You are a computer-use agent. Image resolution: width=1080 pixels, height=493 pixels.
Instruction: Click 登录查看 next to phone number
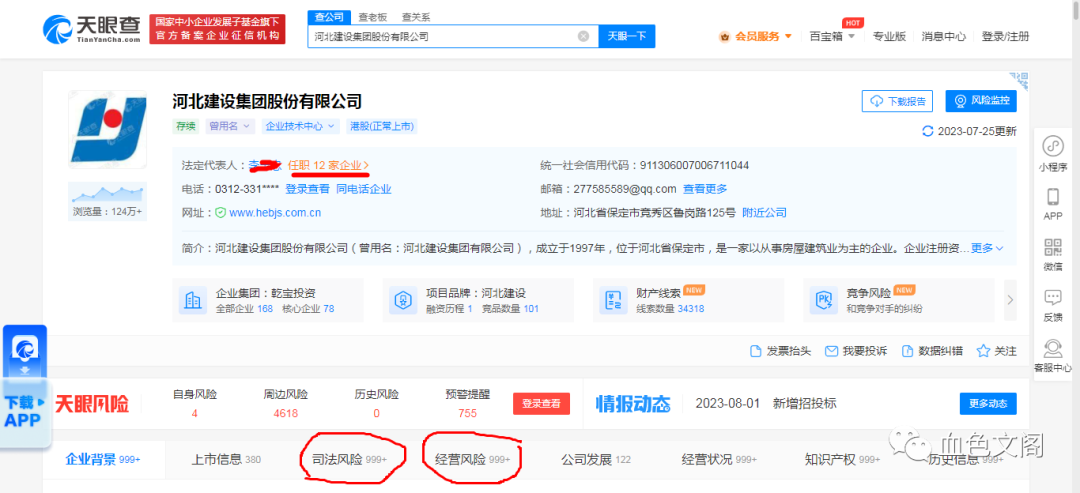coord(307,189)
